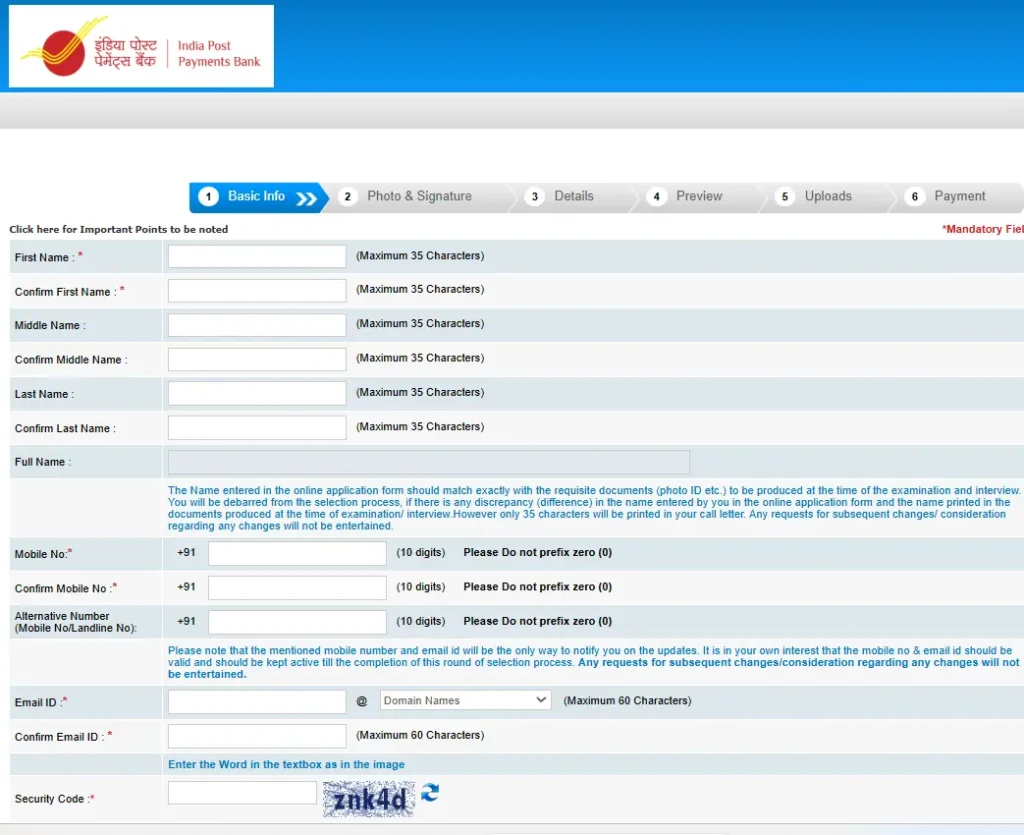Click the znk4d captcha image
1024x835 pixels.
(368, 799)
